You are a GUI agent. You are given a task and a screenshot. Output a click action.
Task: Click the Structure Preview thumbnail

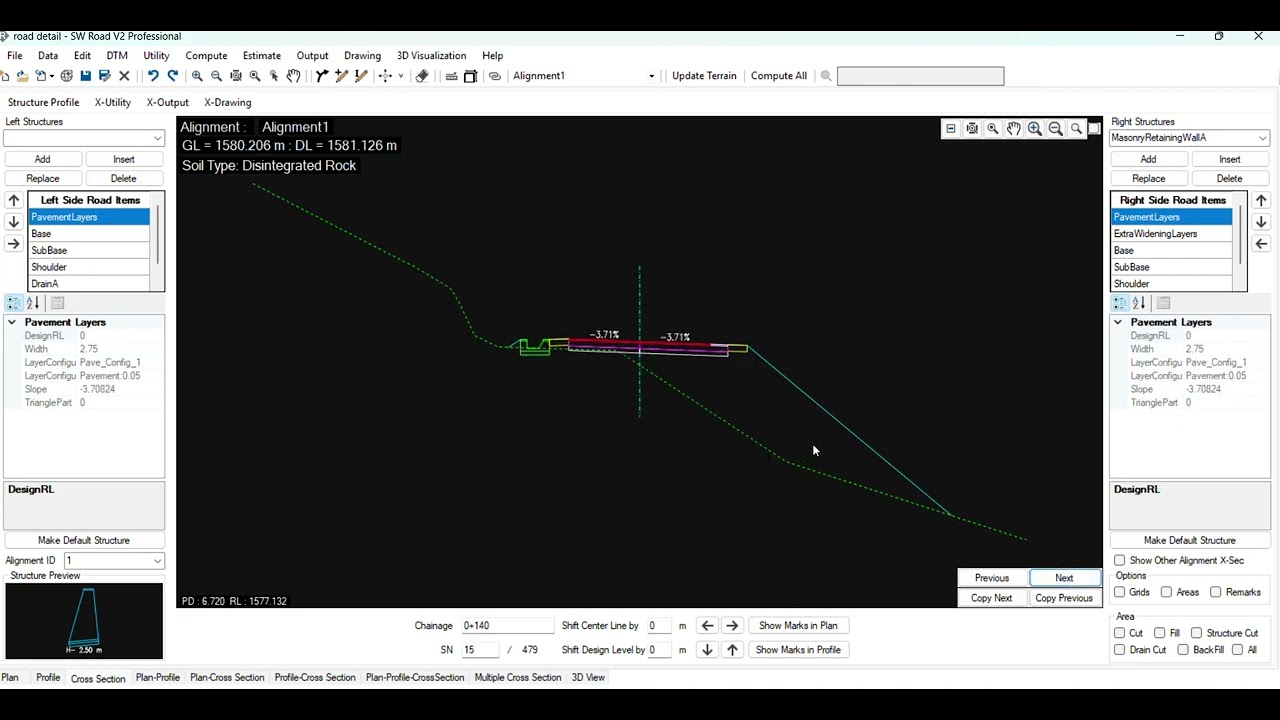point(84,621)
